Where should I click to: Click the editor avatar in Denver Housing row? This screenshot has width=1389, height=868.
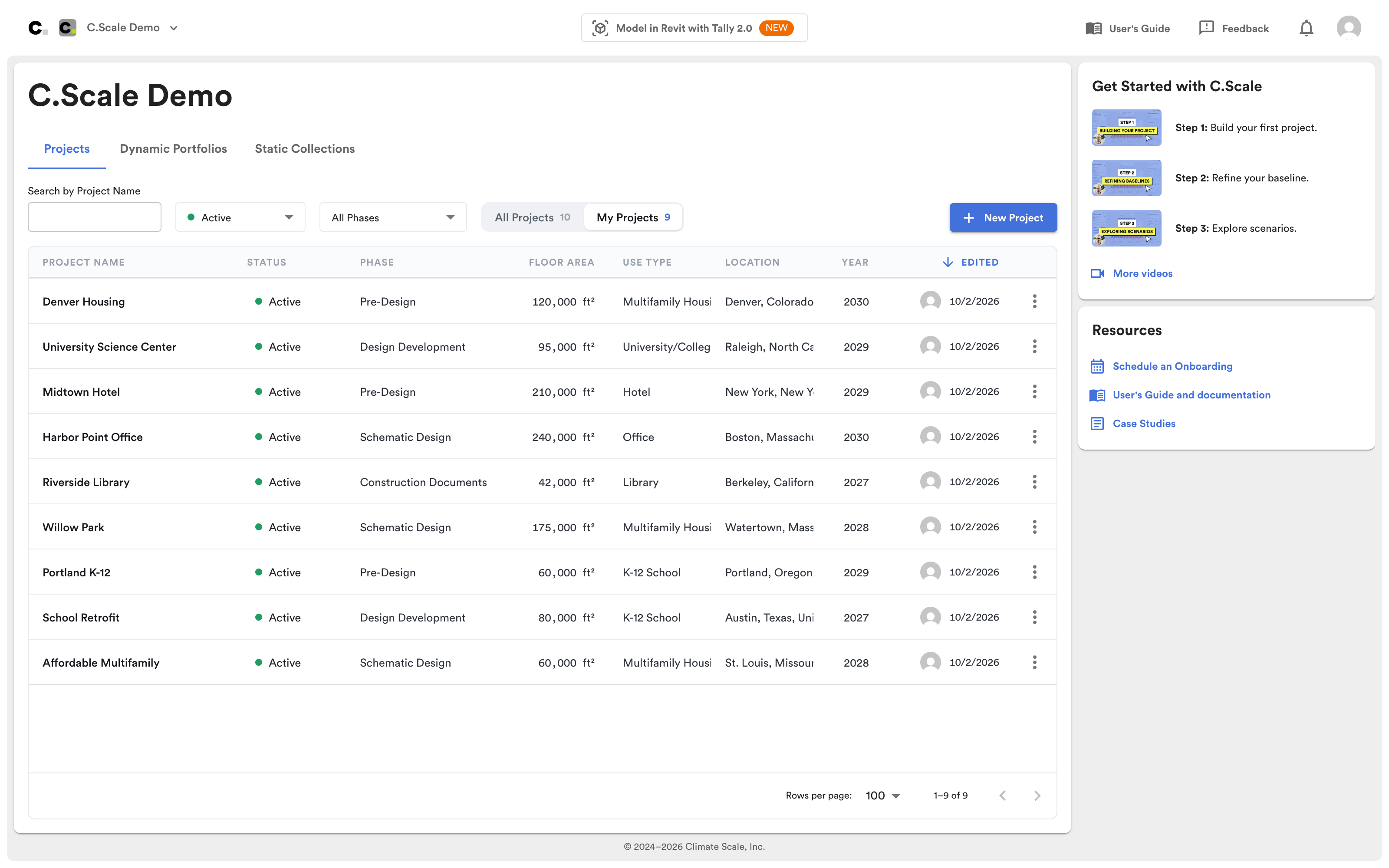[x=930, y=301]
